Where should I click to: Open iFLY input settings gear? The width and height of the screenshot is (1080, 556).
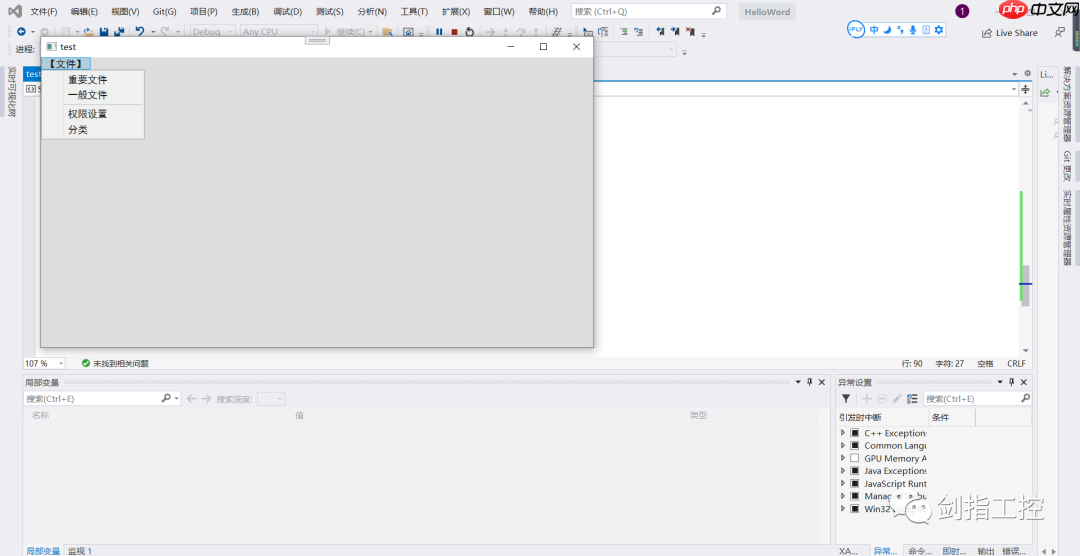pos(939,30)
